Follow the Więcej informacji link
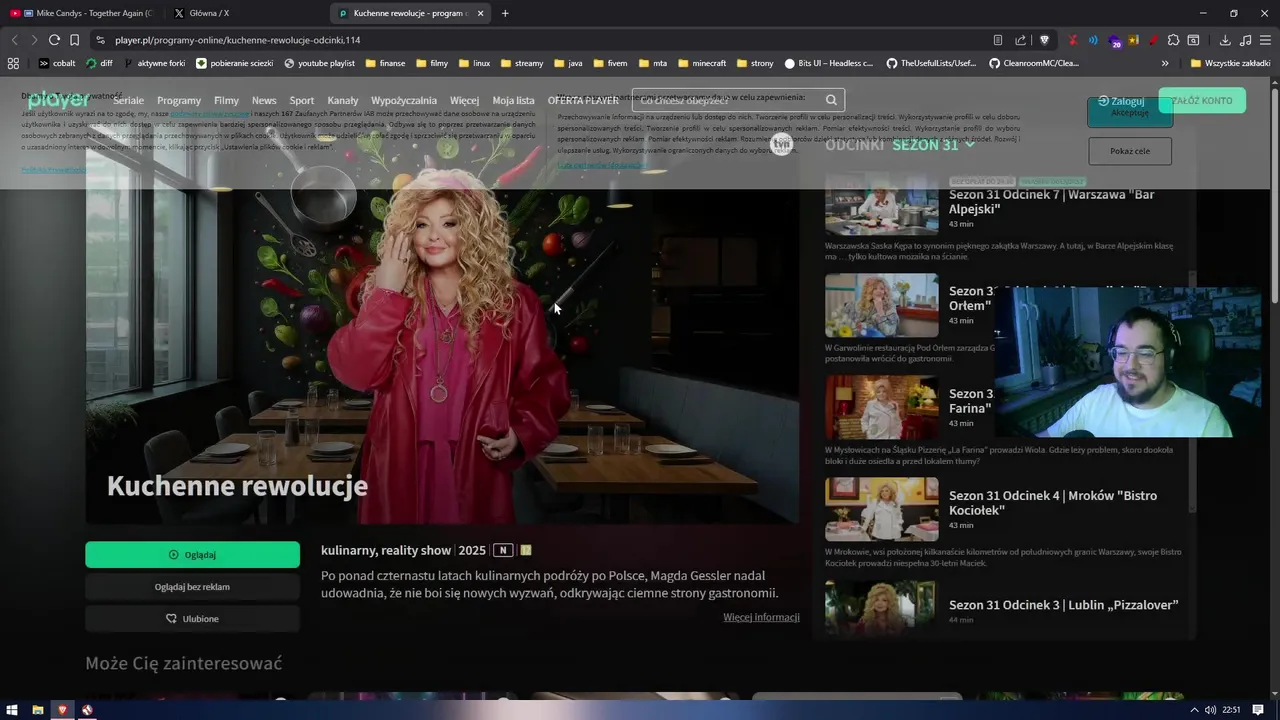 coord(761,617)
